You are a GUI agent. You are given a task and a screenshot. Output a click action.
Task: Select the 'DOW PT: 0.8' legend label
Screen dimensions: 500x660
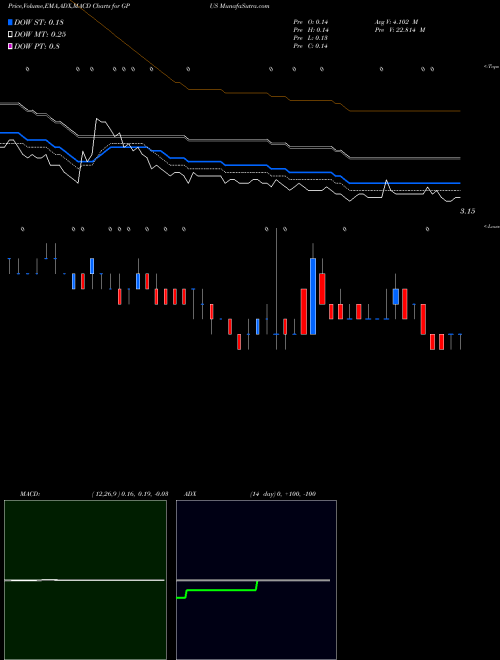tap(37, 46)
